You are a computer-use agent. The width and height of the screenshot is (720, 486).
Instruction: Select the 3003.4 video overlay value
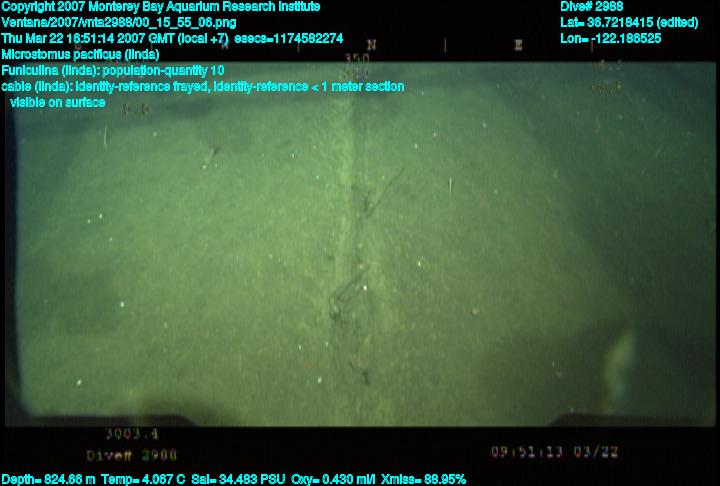pos(132,434)
